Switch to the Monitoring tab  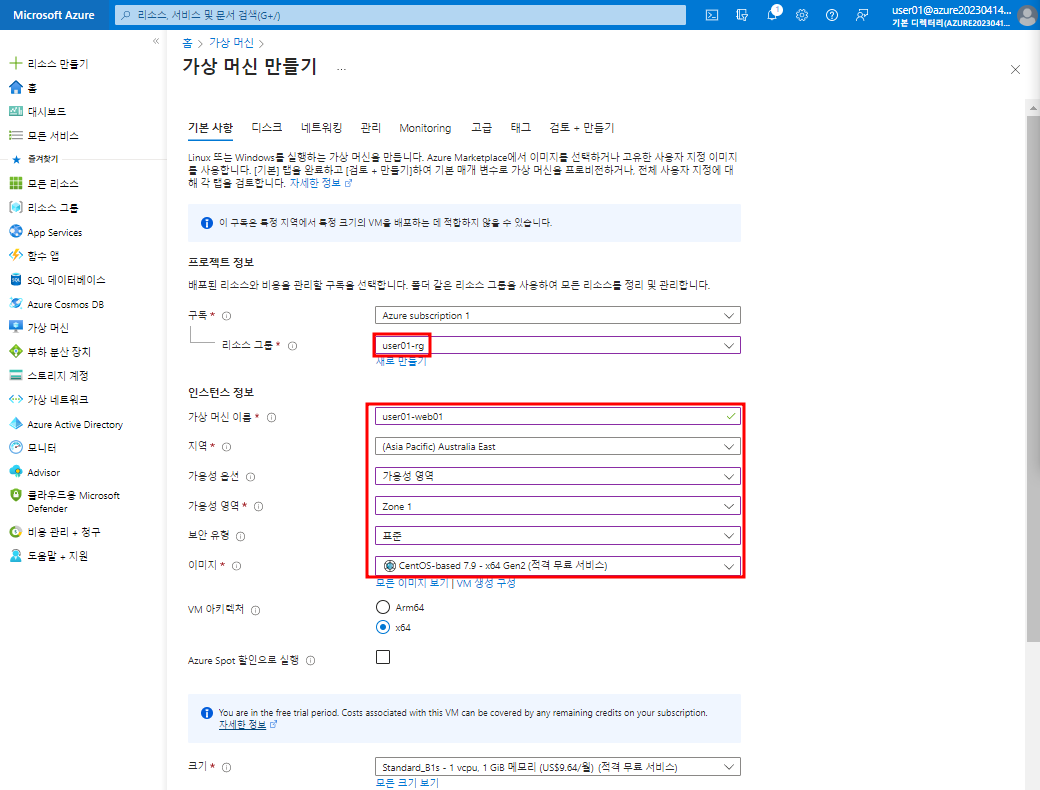point(425,128)
